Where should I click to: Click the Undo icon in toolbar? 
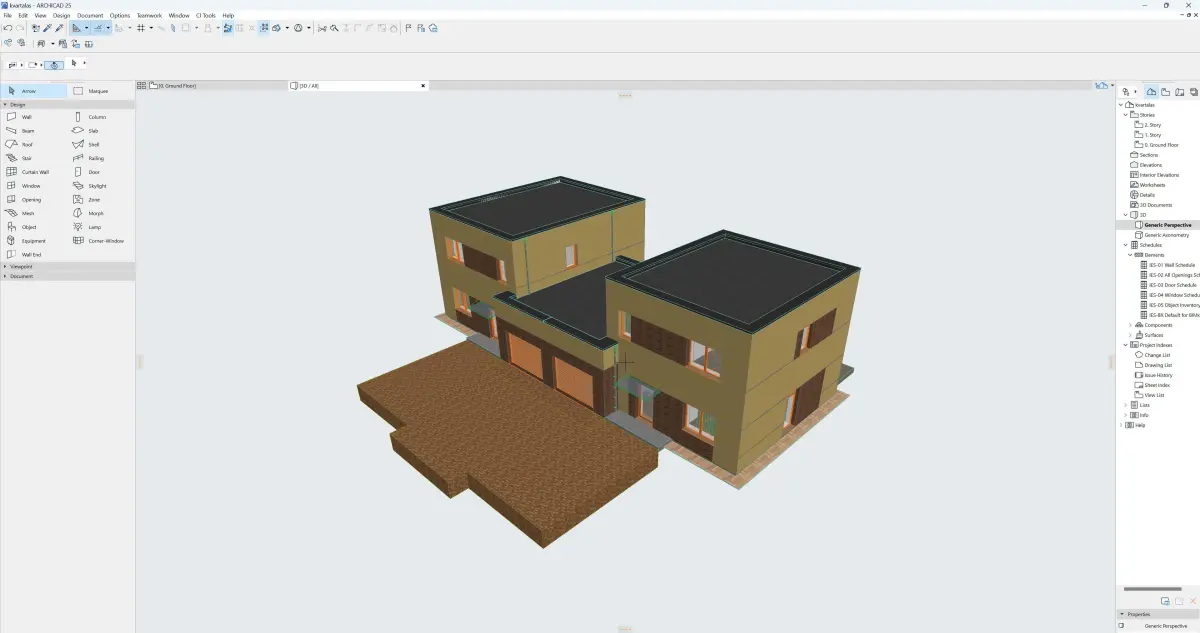pyautogui.click(x=8, y=28)
